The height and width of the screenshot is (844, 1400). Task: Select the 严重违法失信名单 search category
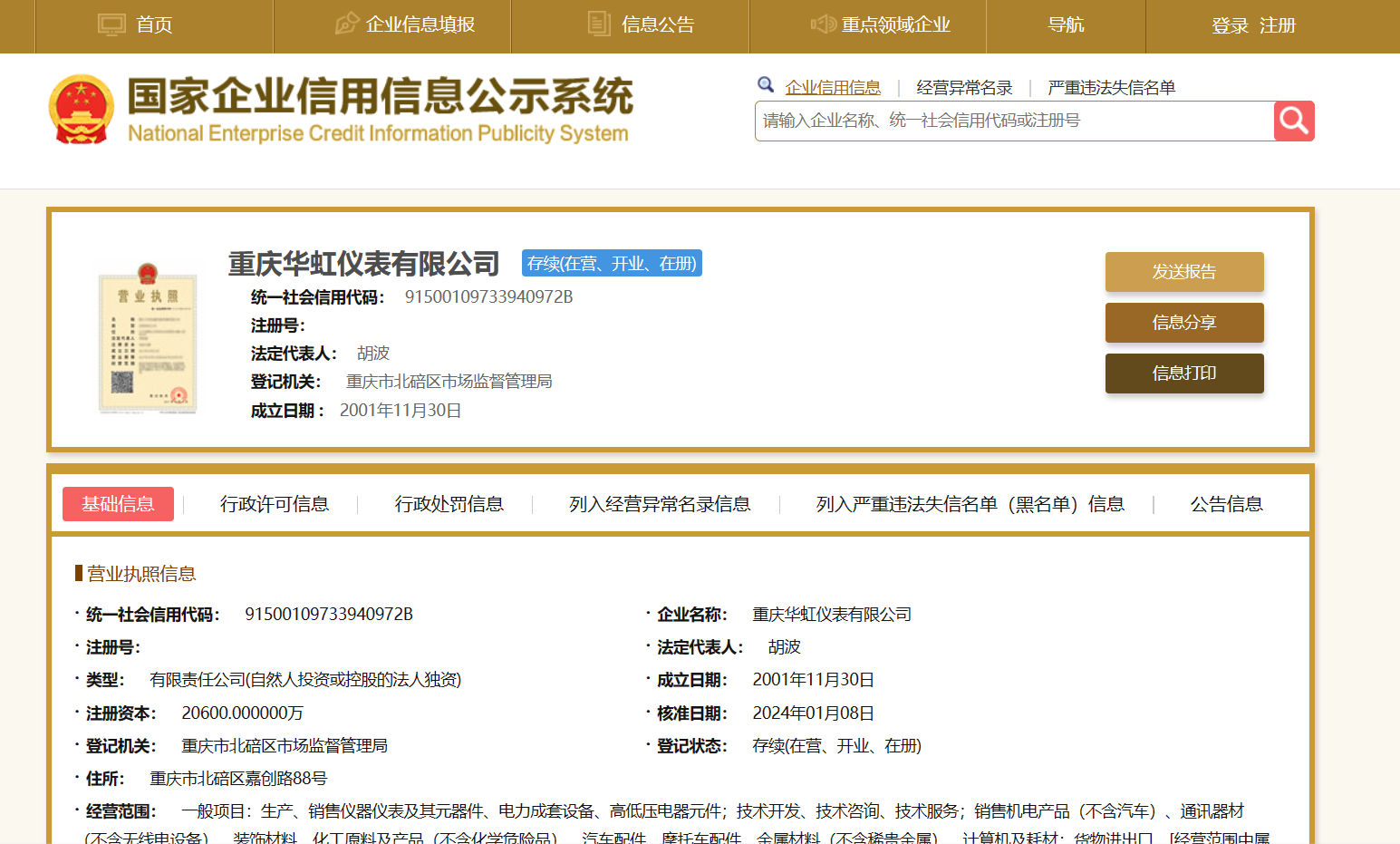click(1111, 87)
